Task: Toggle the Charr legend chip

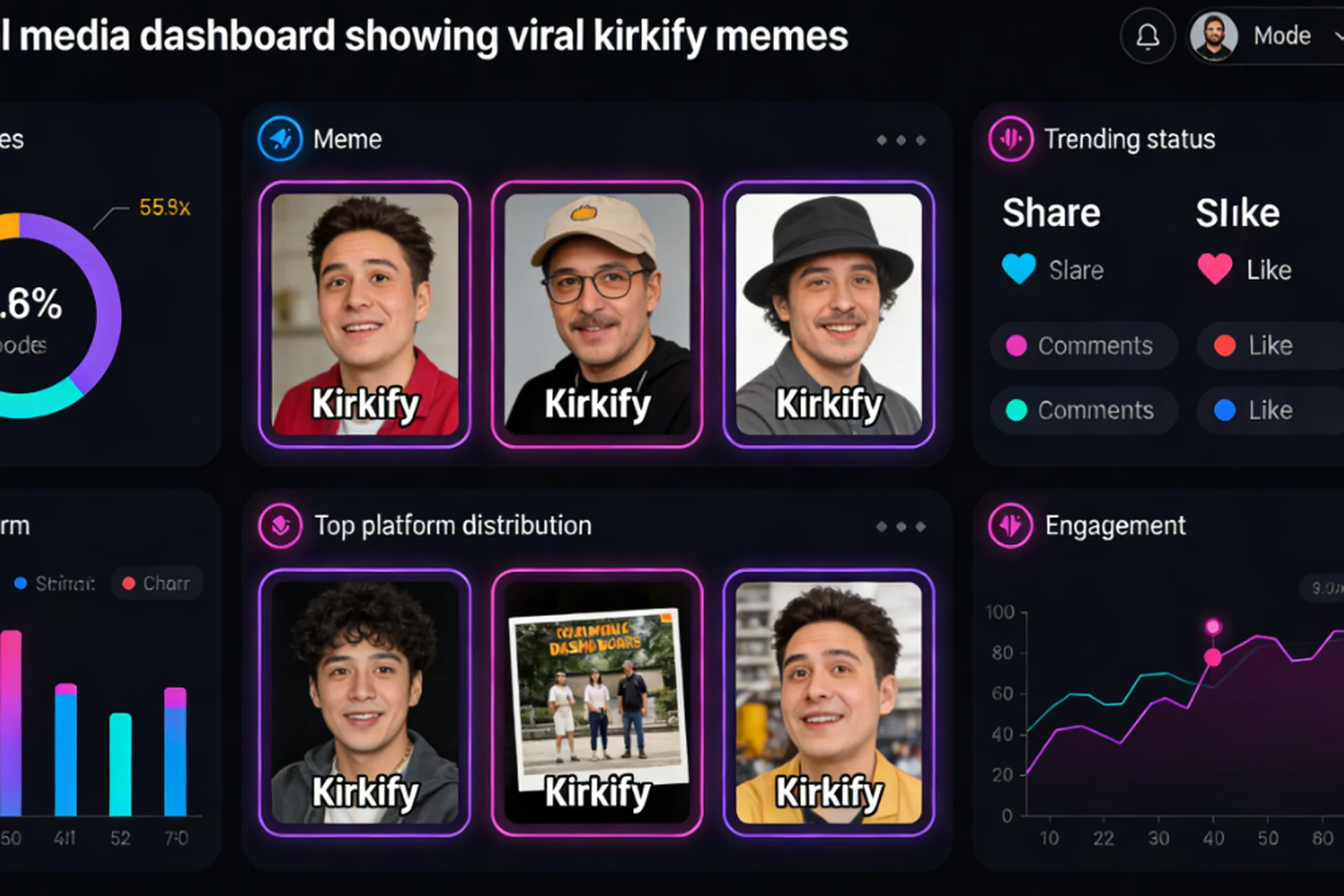Action: pos(157,583)
